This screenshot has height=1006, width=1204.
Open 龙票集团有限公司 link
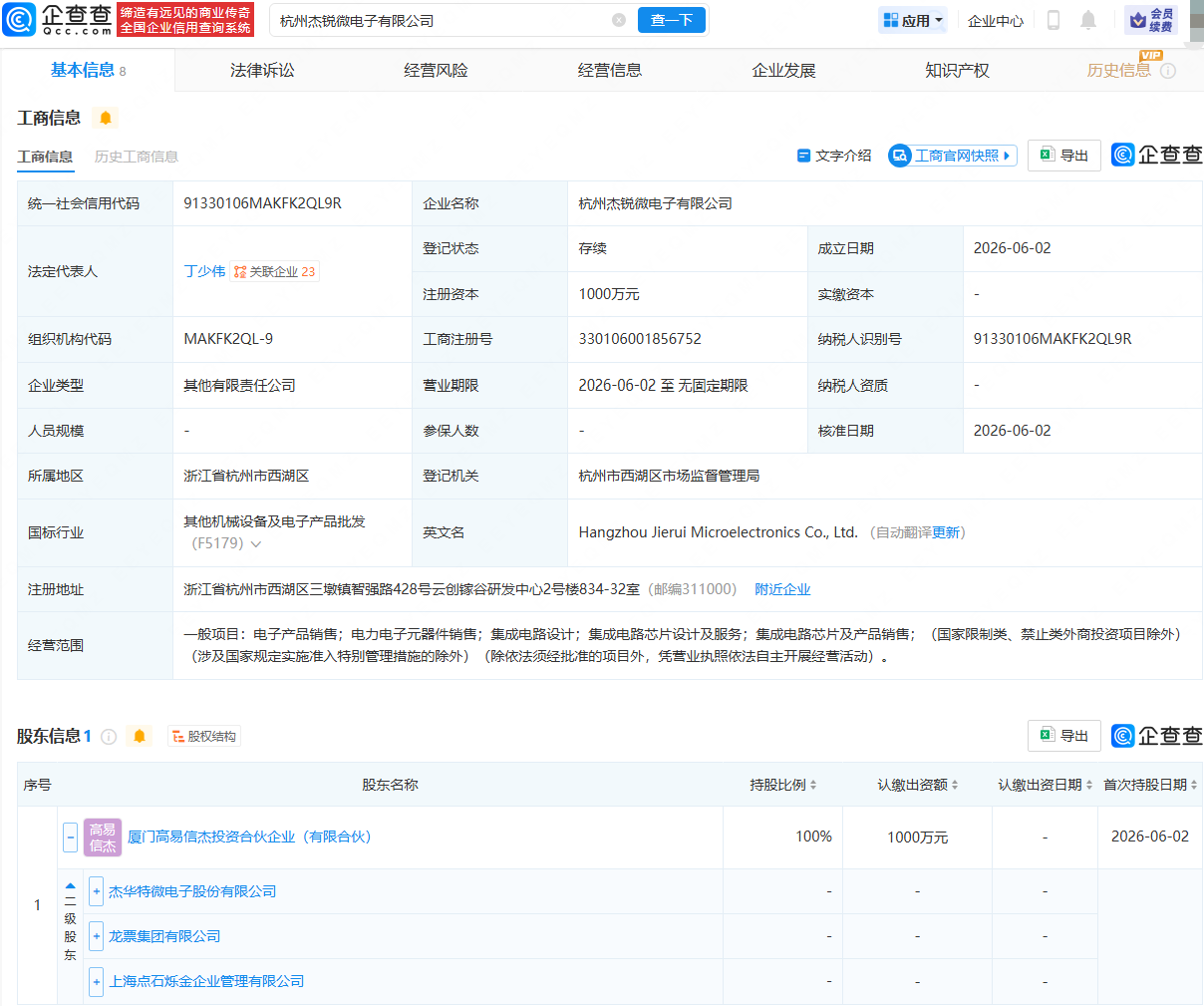click(164, 936)
